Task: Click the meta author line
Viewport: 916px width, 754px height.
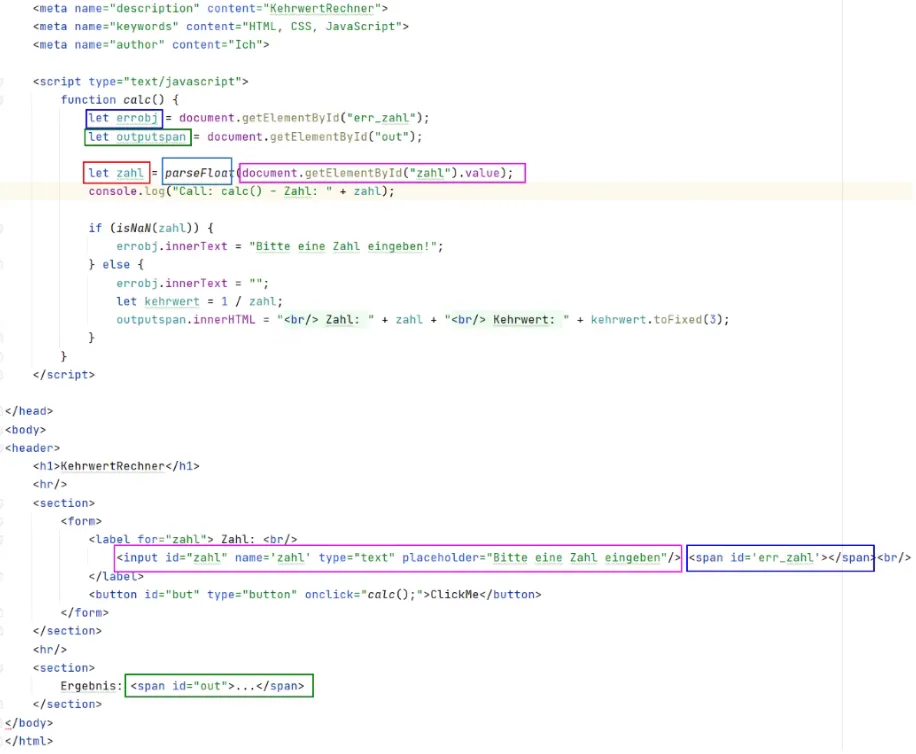Action: click(x=151, y=44)
